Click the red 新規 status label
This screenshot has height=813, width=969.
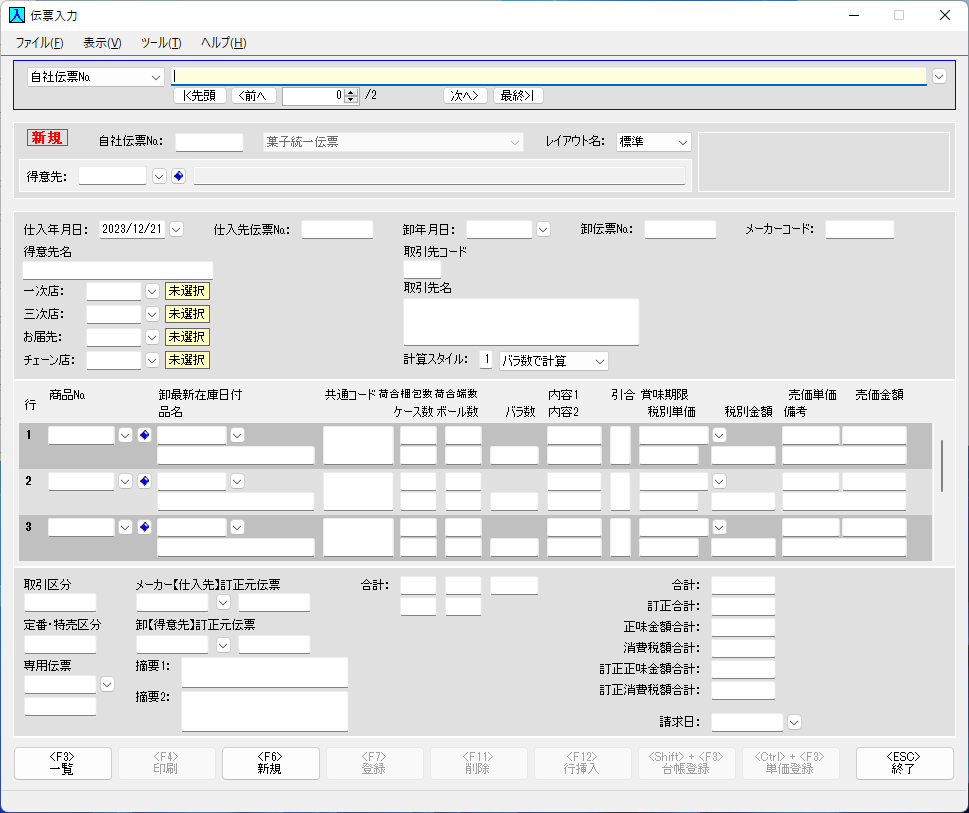47,138
